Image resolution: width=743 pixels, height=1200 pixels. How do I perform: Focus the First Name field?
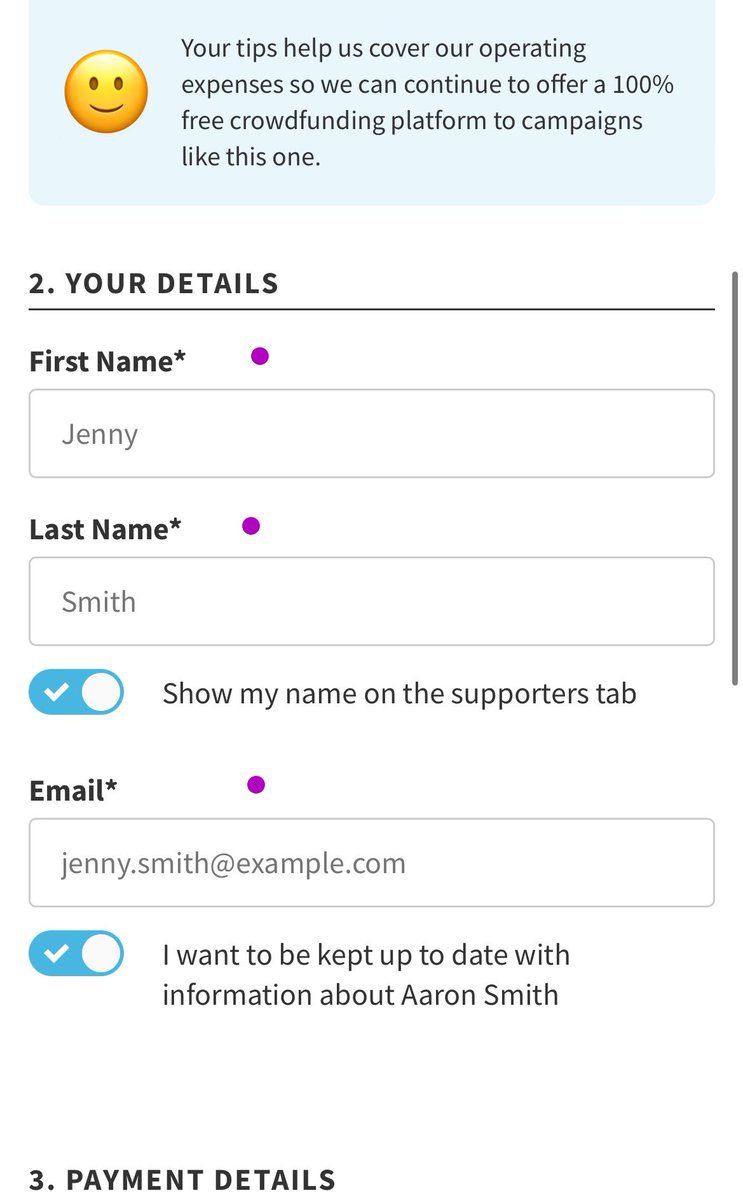[x=371, y=434]
